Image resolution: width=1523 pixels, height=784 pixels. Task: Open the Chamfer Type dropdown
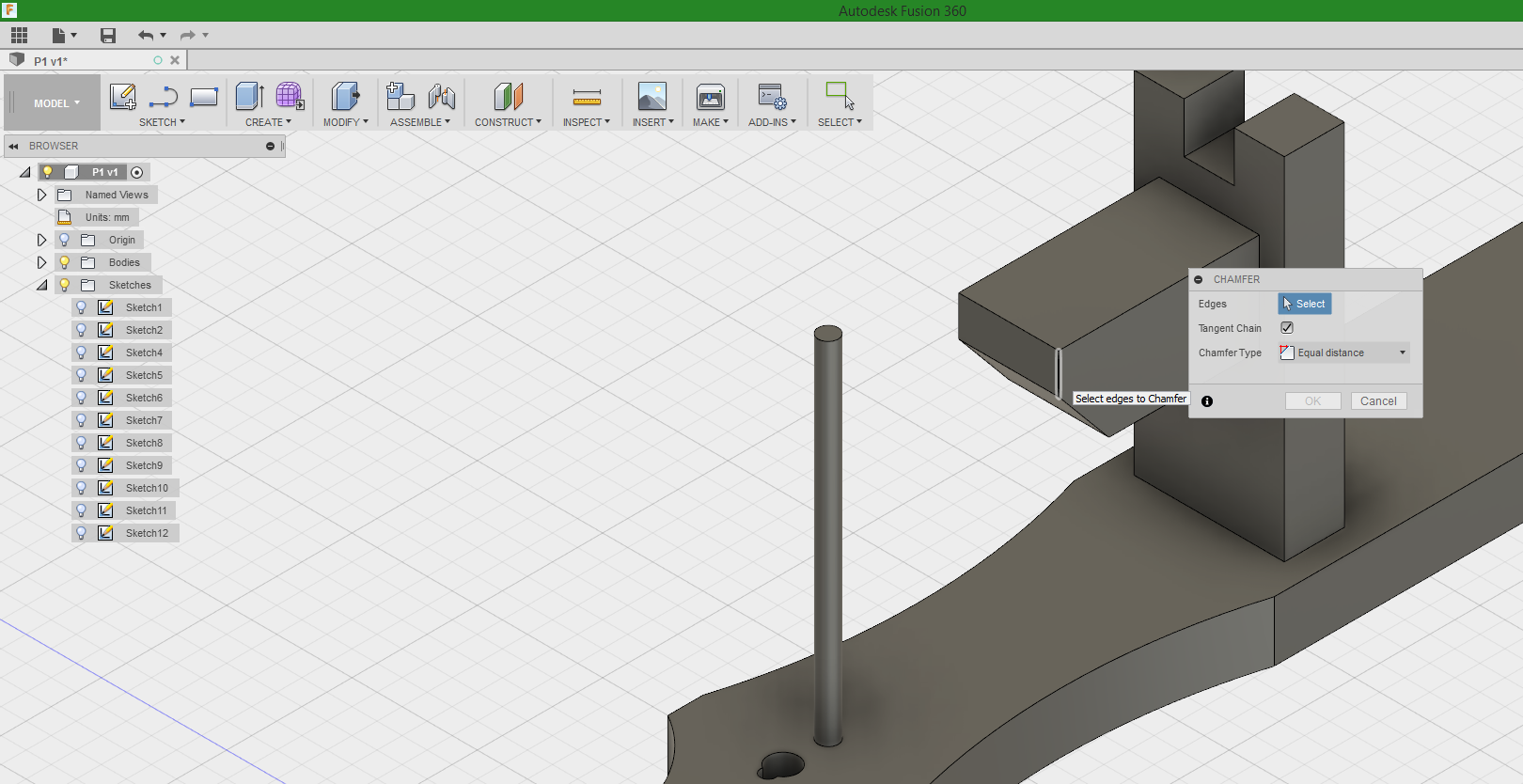pyautogui.click(x=1344, y=353)
